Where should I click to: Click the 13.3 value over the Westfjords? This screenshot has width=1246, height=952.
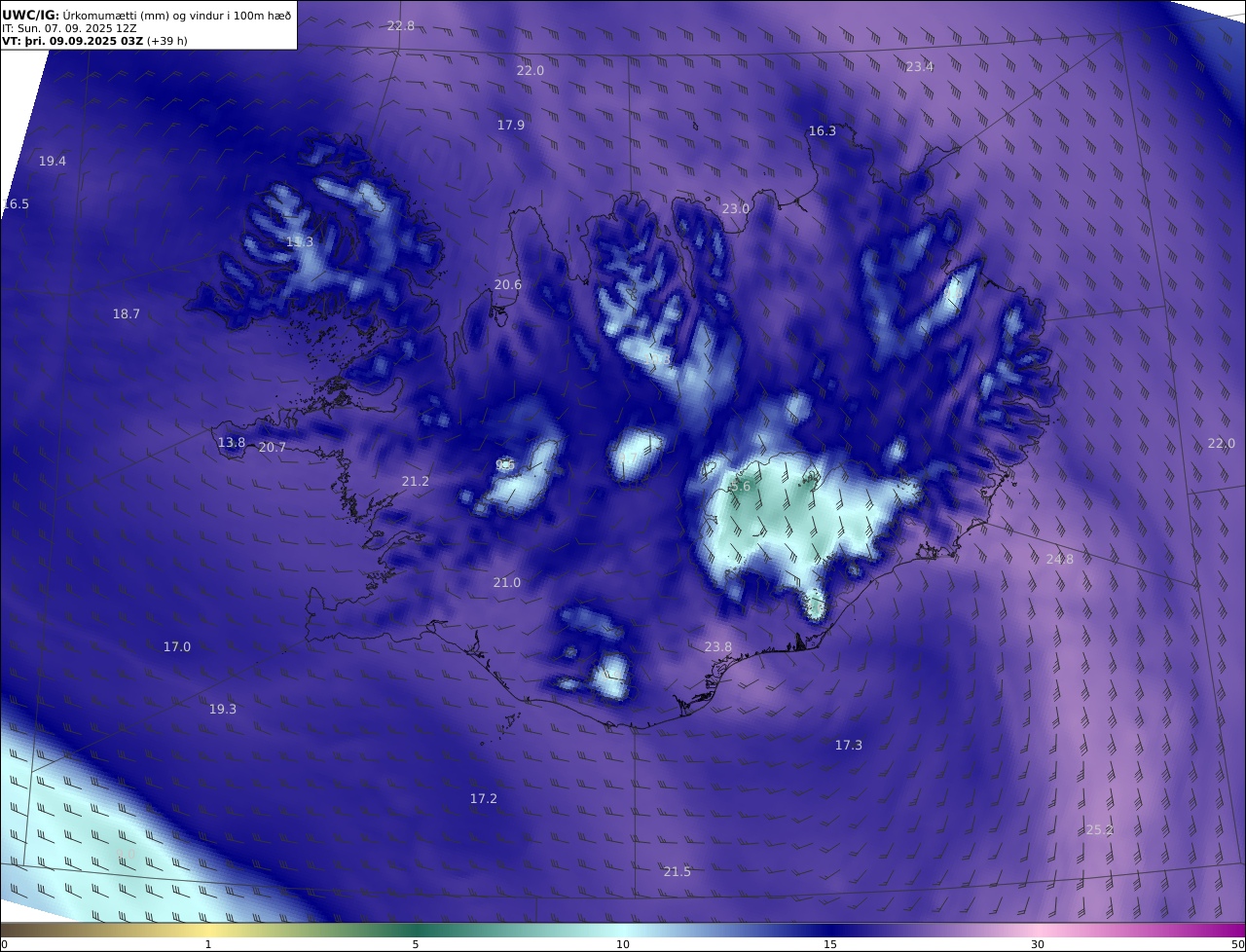pos(300,241)
